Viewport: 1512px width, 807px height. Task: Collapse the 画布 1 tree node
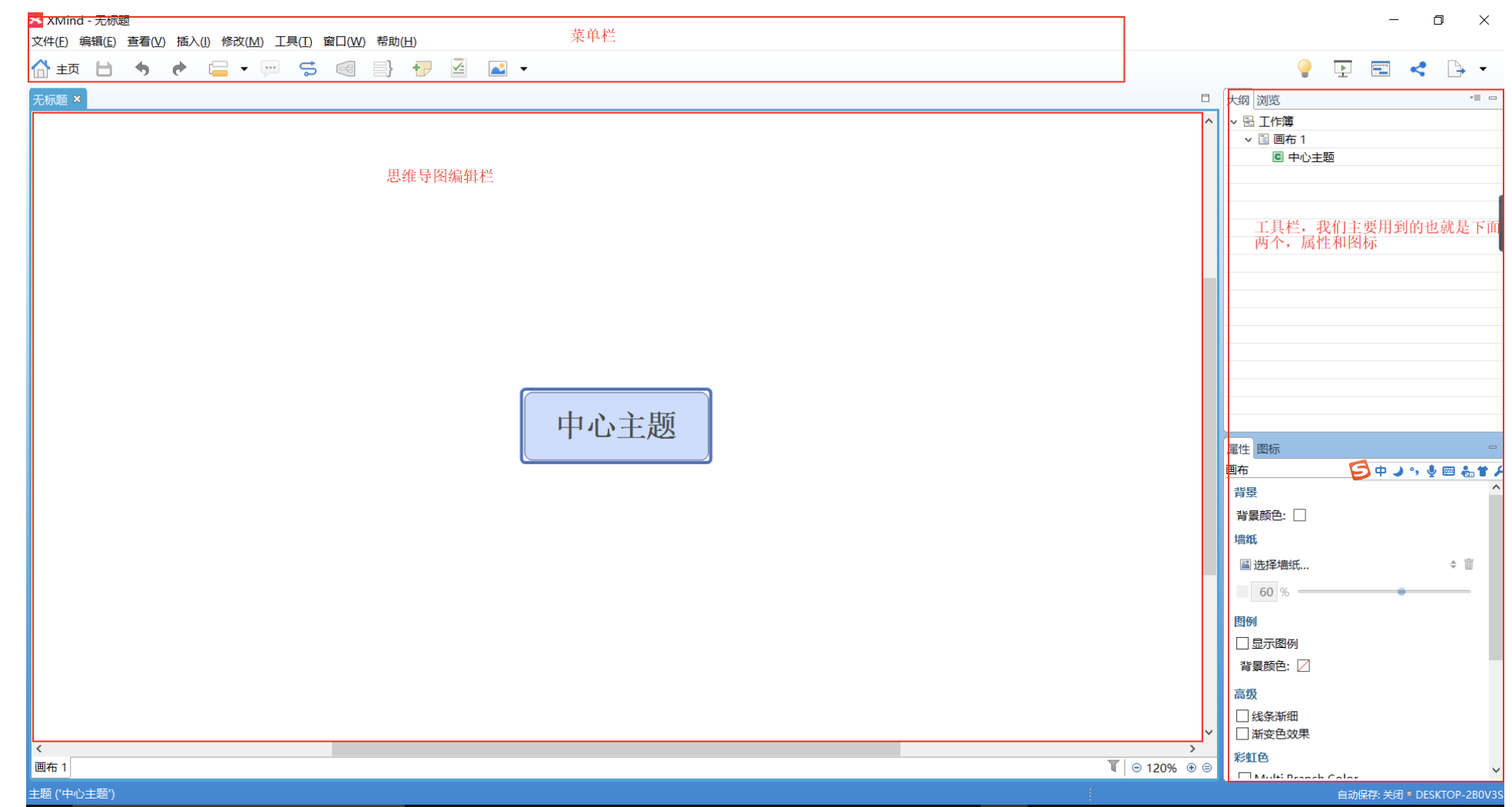click(x=1248, y=139)
